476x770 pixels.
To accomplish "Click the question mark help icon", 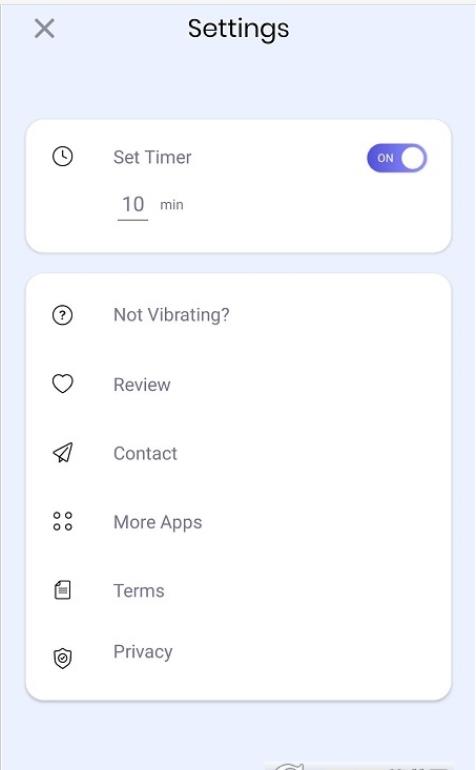I will tap(62, 315).
